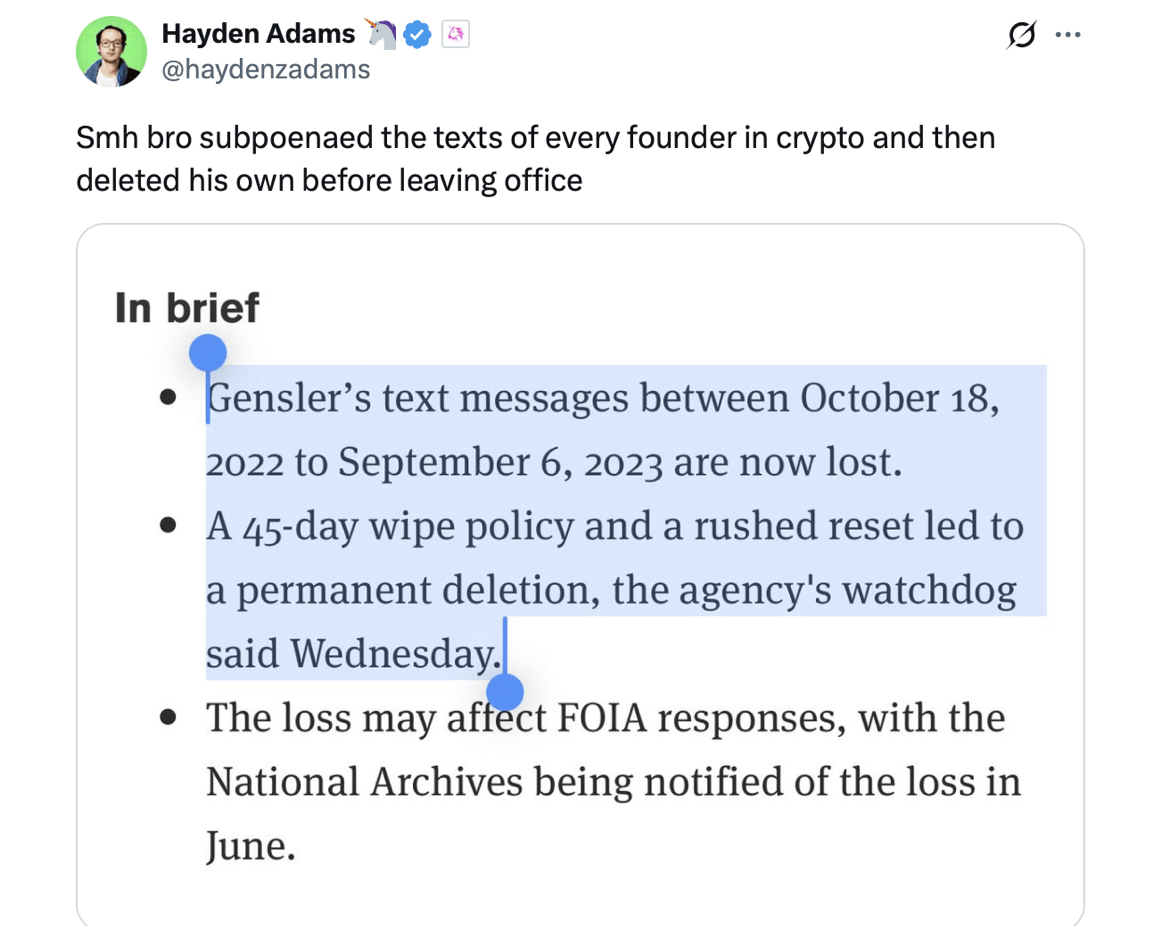Click the first bullet point marker
The image size is (1170, 926).
[x=168, y=396]
